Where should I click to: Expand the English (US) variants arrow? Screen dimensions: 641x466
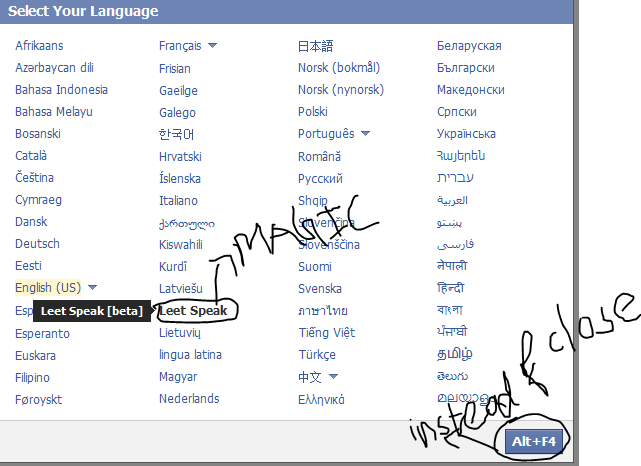tap(92, 287)
